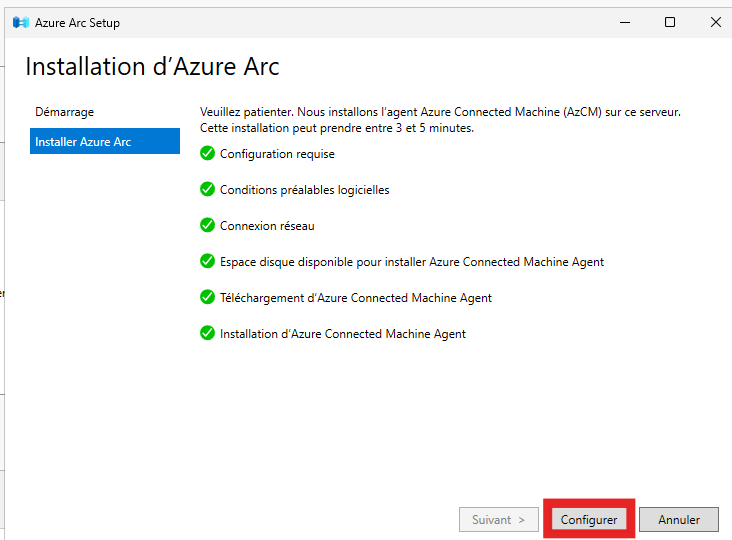Maximize the Azure Arc Setup window
Image resolution: width=732 pixels, height=540 pixels.
tap(670, 22)
